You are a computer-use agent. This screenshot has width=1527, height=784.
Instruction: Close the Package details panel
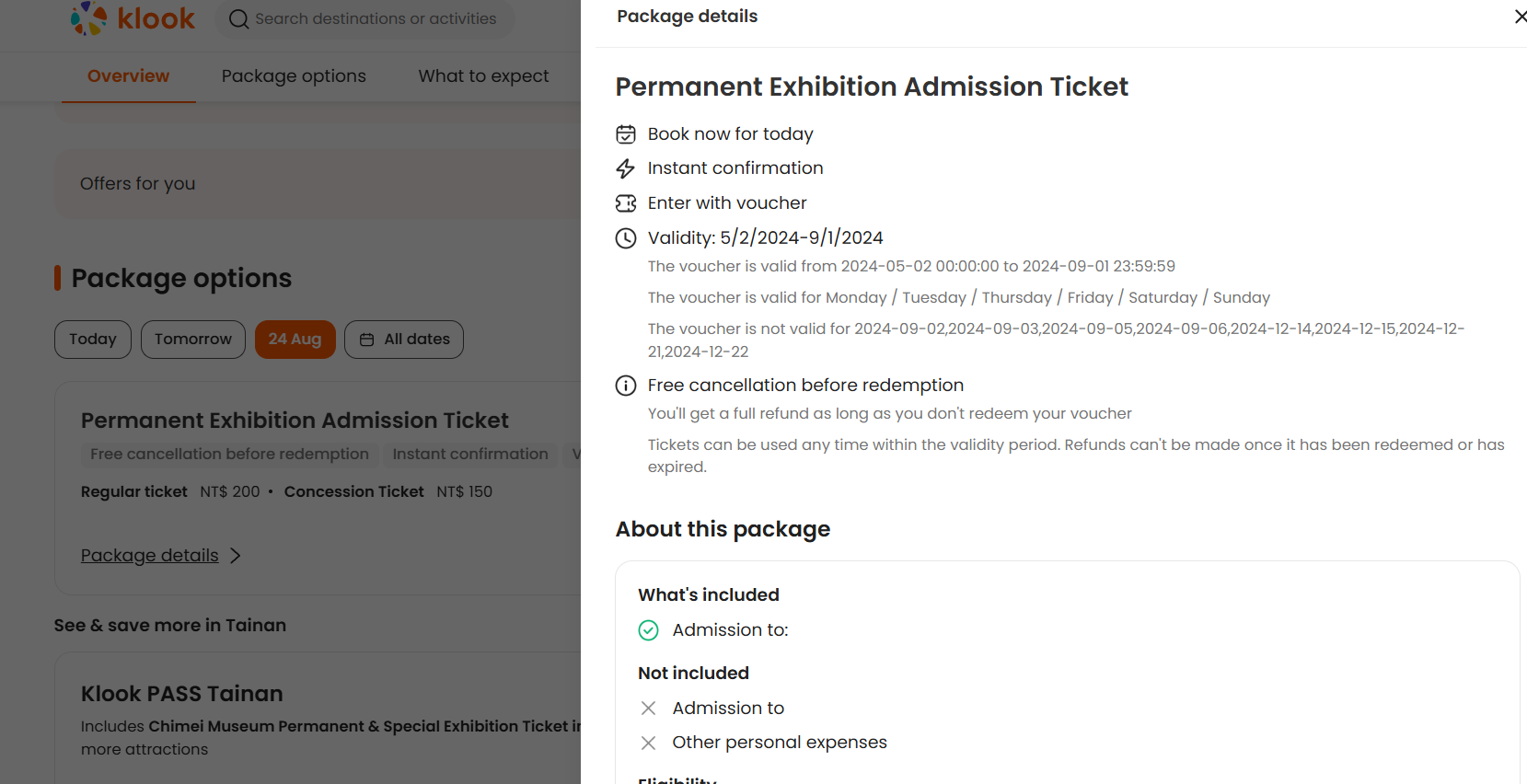click(1520, 17)
